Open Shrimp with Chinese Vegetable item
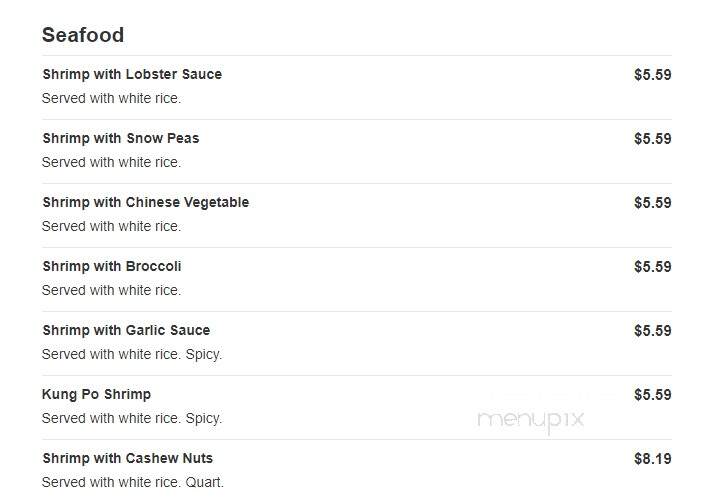This screenshot has height=502, width=710. coord(146,202)
